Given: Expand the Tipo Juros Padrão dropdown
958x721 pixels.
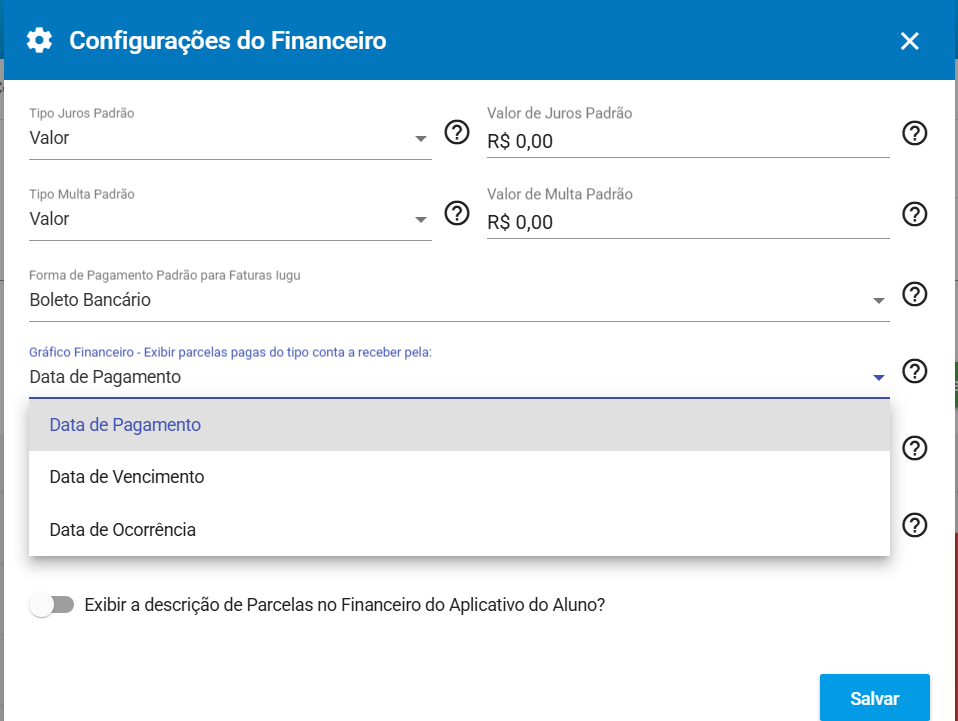Looking at the screenshot, I should [421, 139].
